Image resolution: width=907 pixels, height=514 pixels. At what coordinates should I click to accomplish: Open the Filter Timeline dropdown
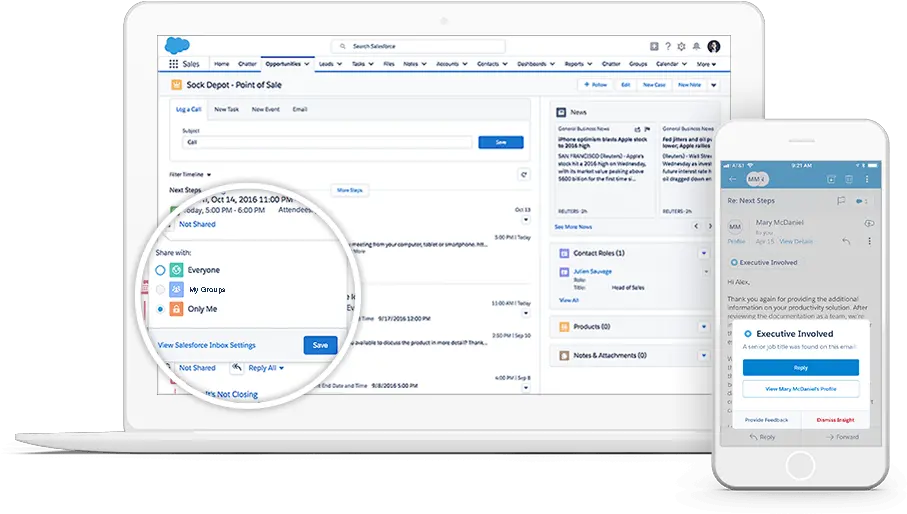coord(190,175)
